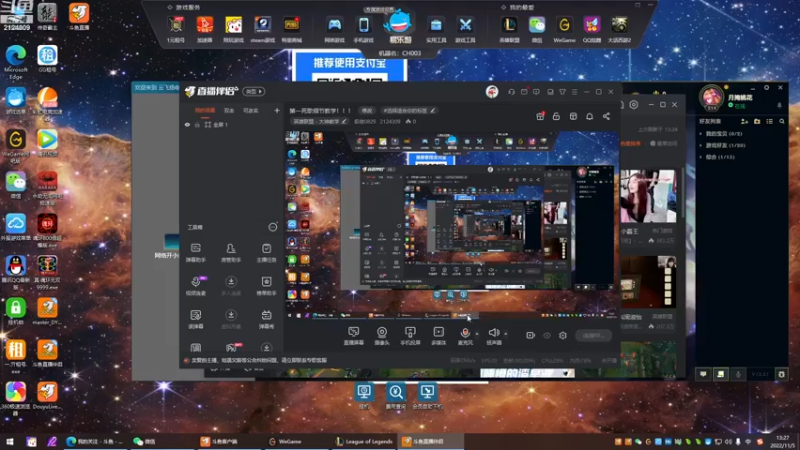Viewport: 800px width, 450px height.
Task: Click the 修改 title button
Action: [x=367, y=110]
